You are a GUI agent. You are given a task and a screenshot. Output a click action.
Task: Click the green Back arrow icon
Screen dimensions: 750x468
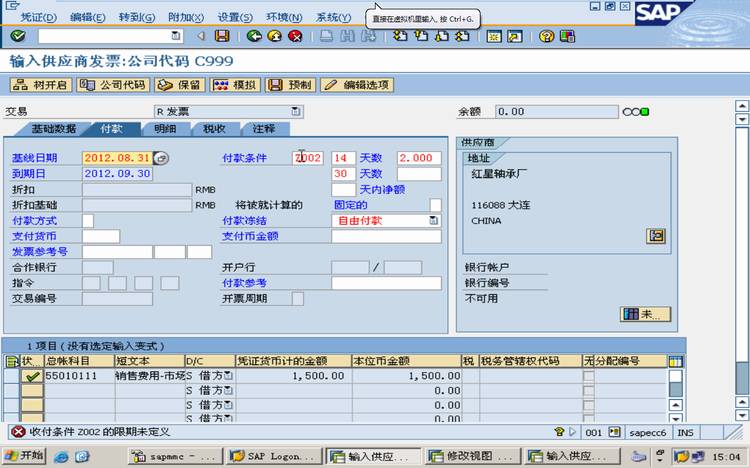click(x=254, y=36)
